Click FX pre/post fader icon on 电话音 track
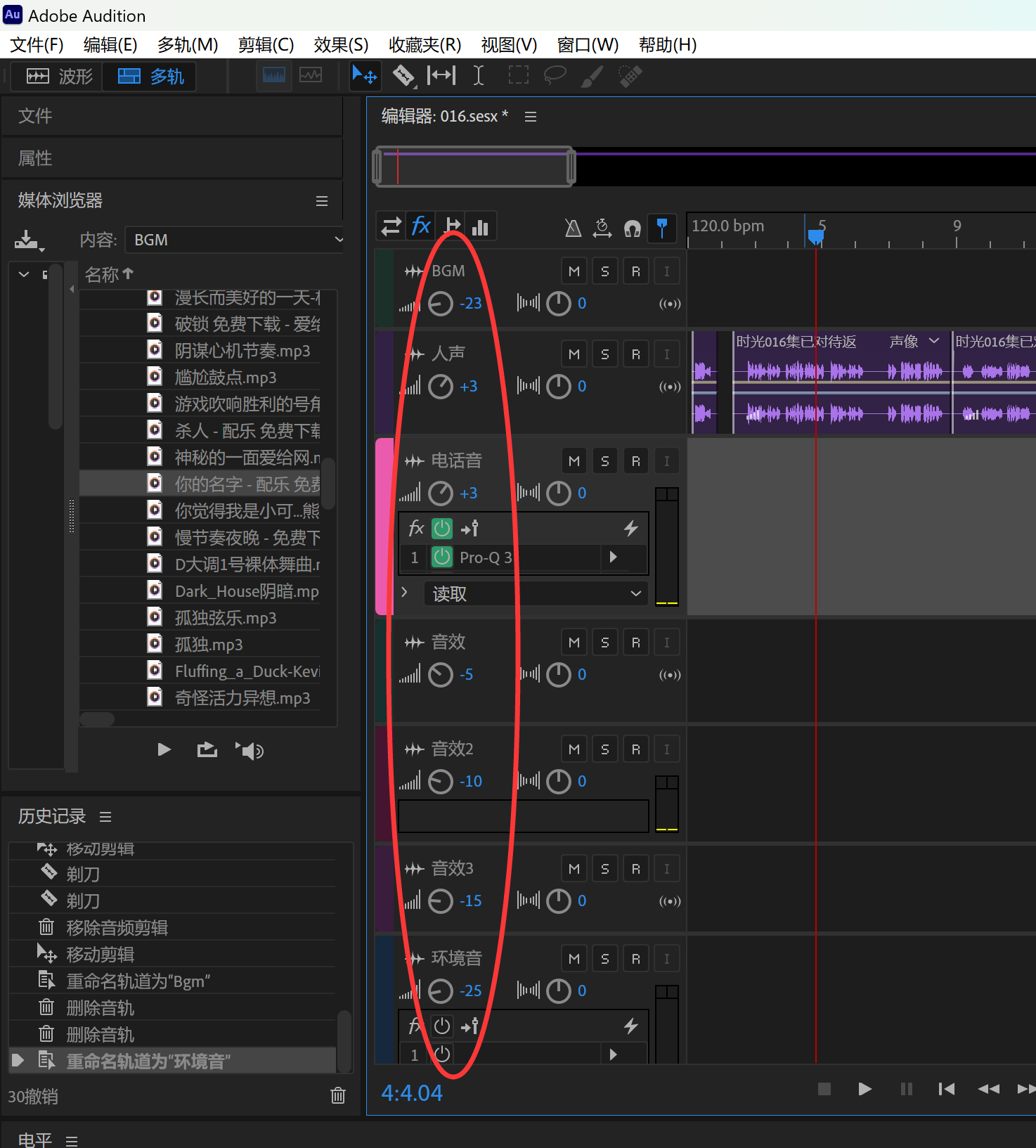Screen dimensions: 1036x1148 point(470,528)
